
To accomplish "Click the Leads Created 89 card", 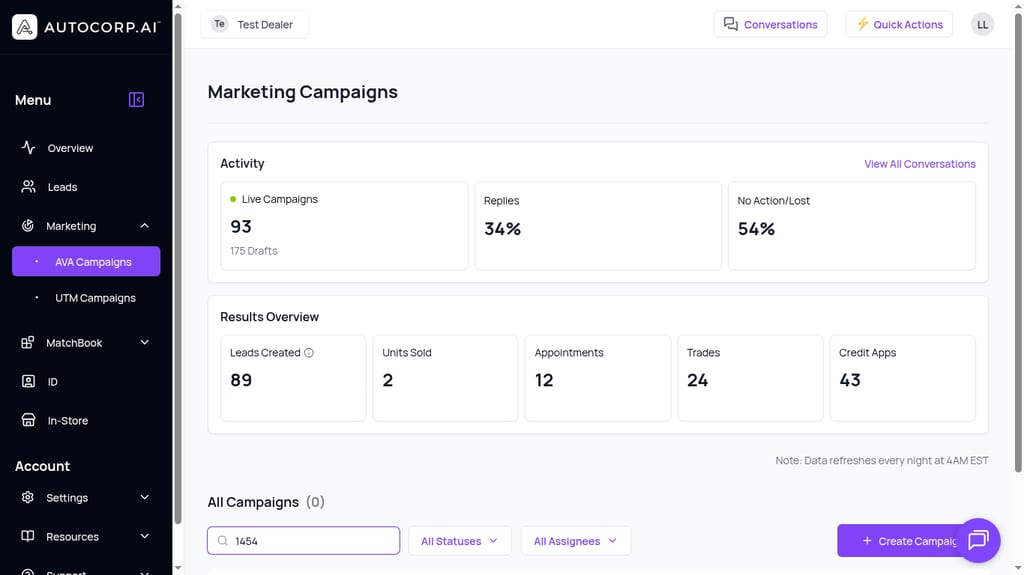I will click(293, 378).
